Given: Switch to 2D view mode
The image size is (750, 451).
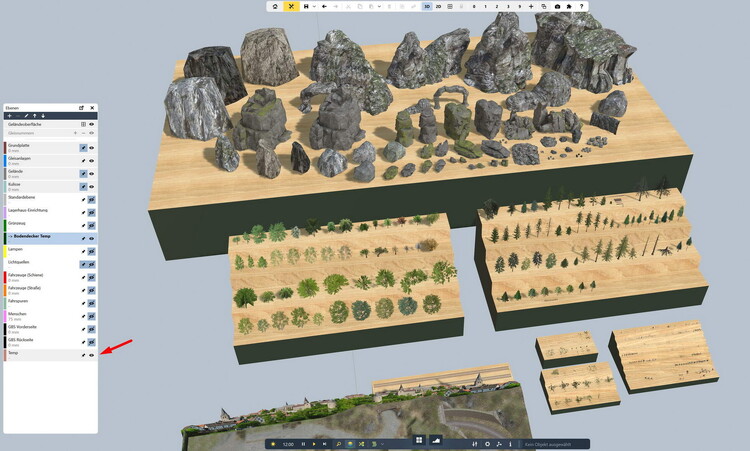Looking at the screenshot, I should tap(439, 6).
